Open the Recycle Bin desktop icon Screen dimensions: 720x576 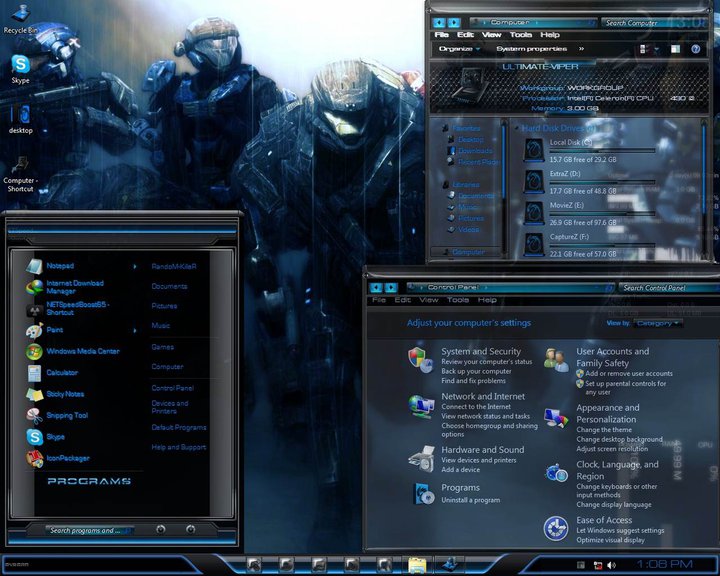(20, 19)
